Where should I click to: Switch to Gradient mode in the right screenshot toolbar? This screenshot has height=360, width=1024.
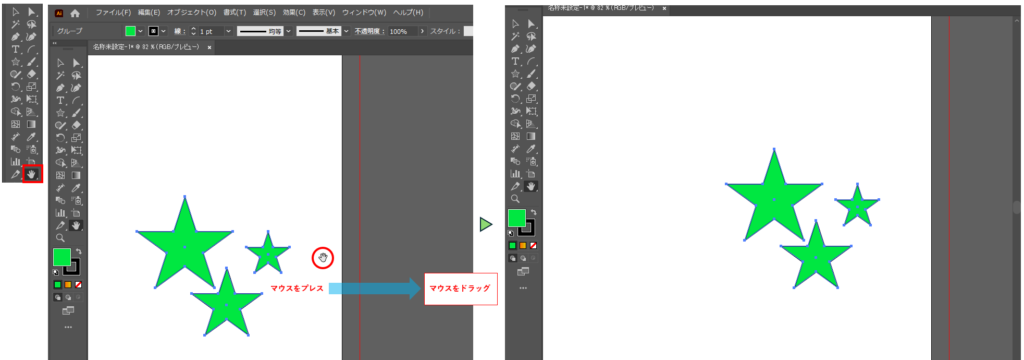pyautogui.click(x=523, y=246)
